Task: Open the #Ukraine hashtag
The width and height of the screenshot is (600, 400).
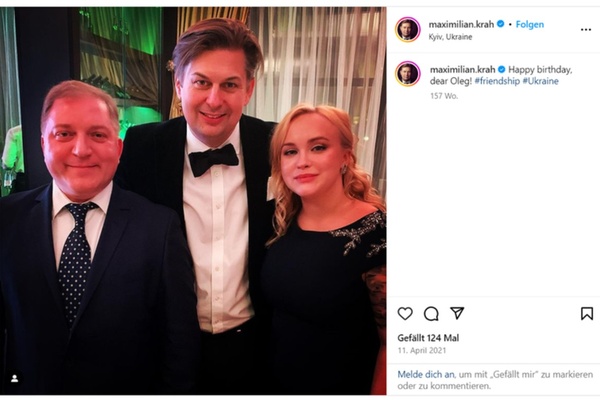Action: click(540, 81)
